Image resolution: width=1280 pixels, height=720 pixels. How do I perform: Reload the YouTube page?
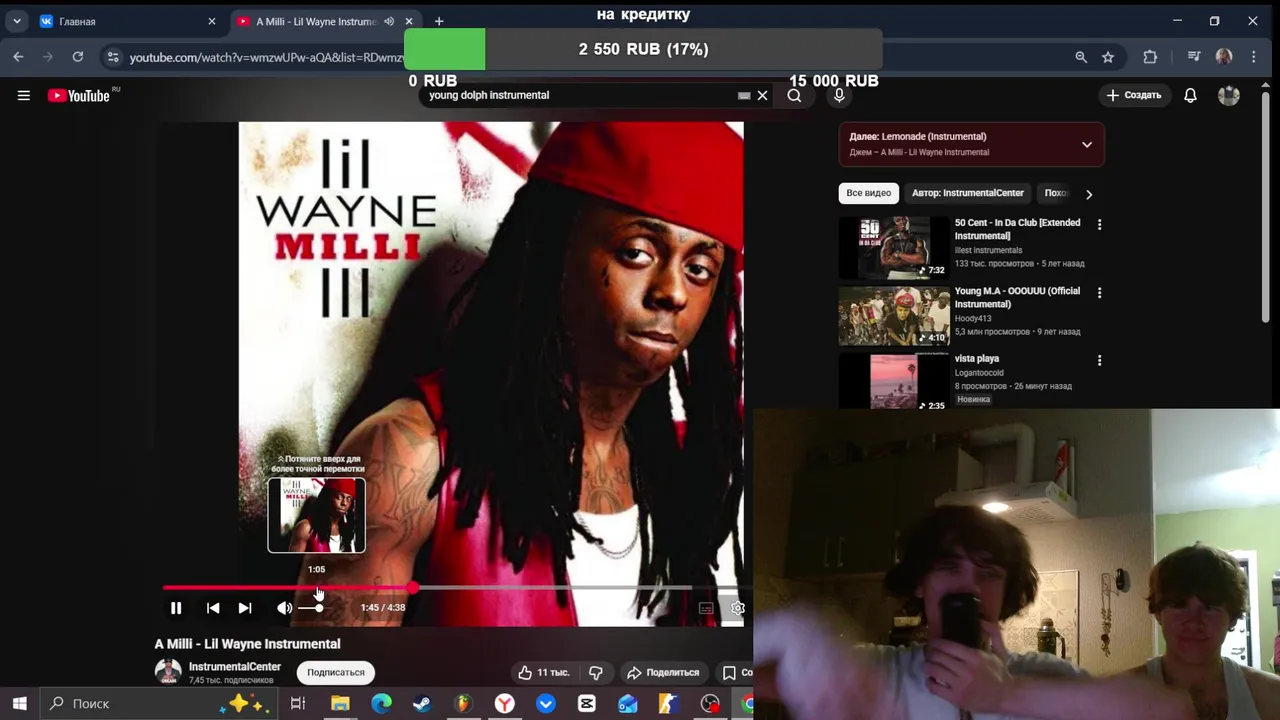[x=78, y=57]
